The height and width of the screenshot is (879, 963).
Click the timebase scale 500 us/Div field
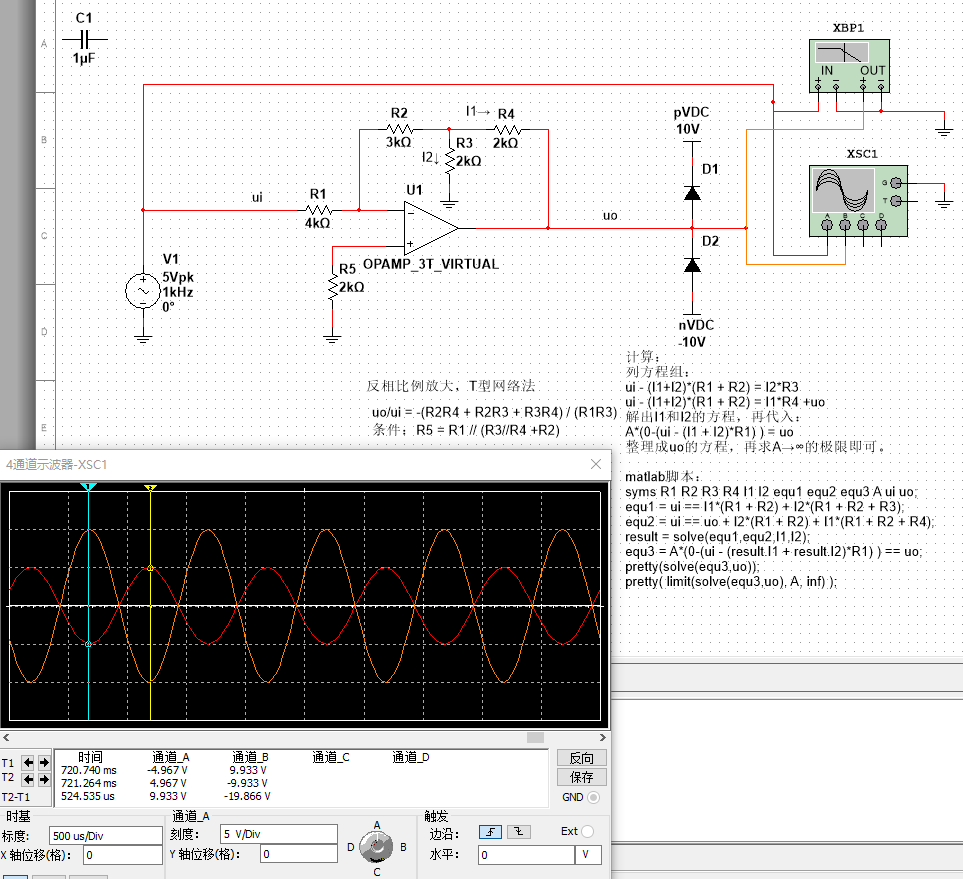[x=104, y=835]
